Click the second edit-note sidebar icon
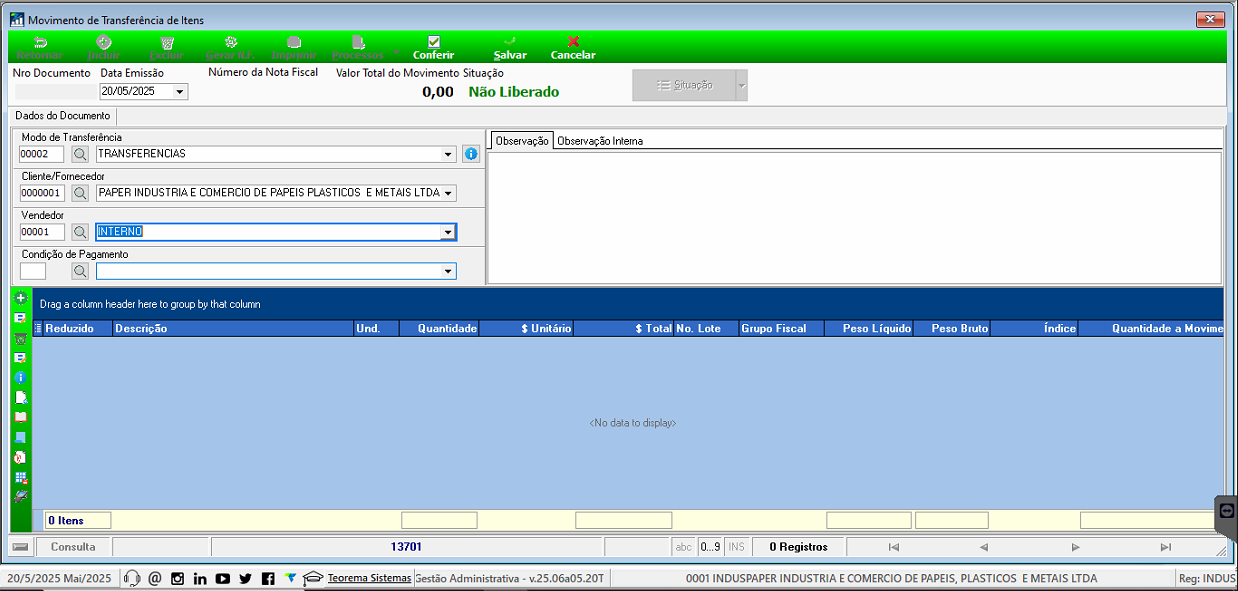 20,358
